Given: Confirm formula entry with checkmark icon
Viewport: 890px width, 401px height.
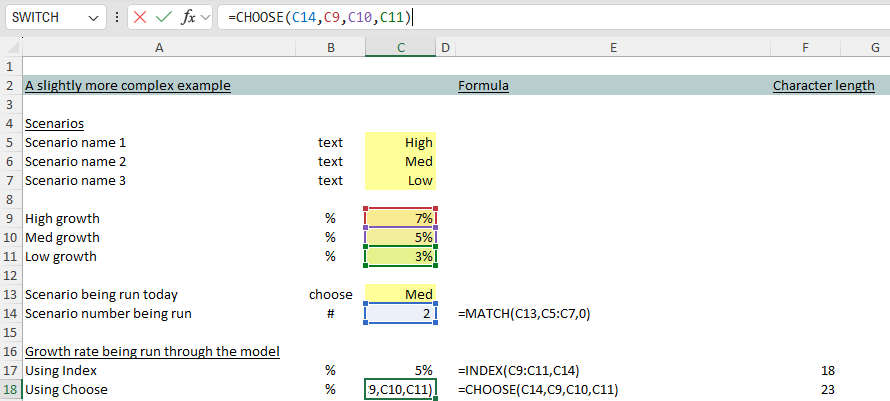Looking at the screenshot, I should click(x=165, y=17).
